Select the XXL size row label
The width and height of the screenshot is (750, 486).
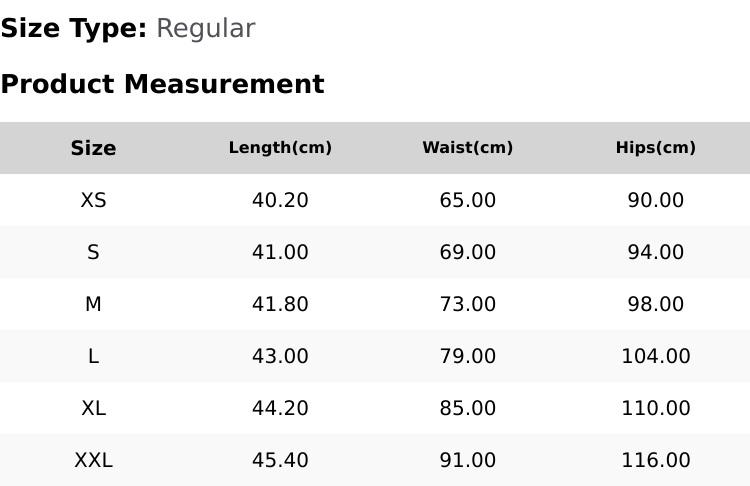pyautogui.click(x=93, y=461)
